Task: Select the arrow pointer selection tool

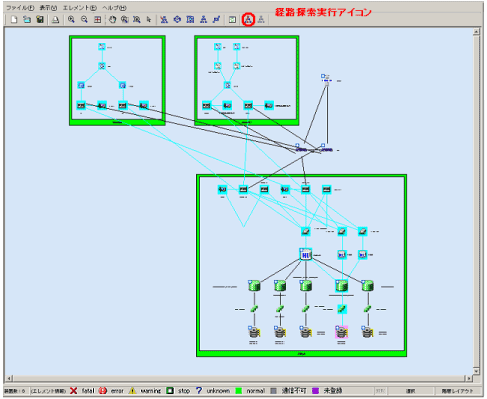Action: [x=149, y=20]
